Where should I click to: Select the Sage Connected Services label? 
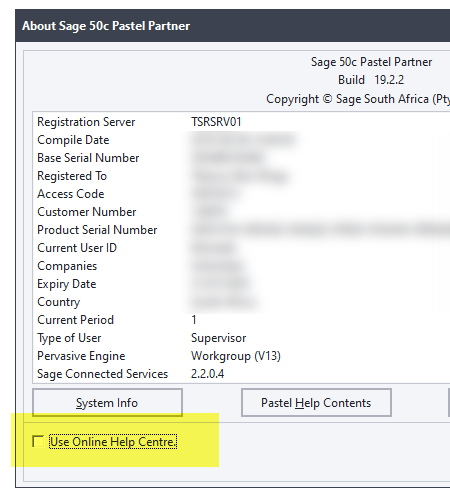click(x=102, y=374)
